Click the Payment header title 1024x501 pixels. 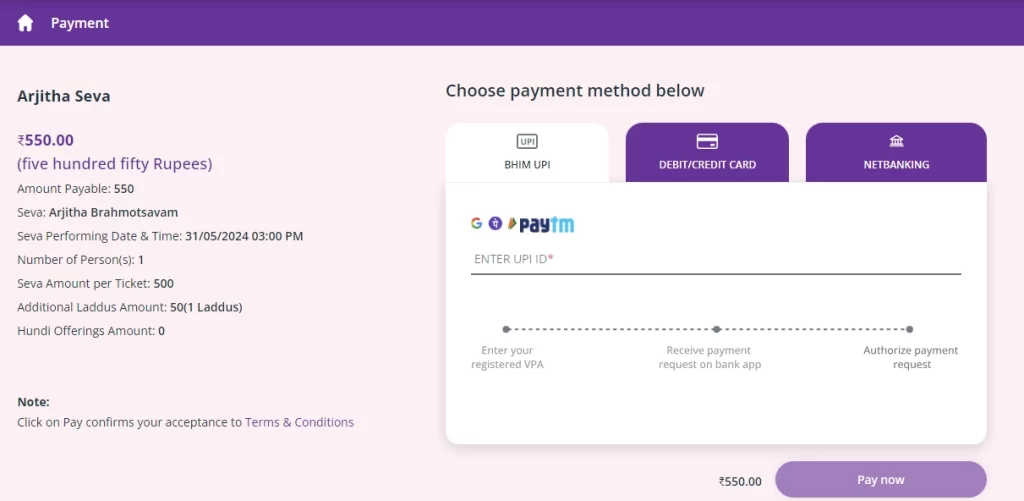tap(80, 24)
